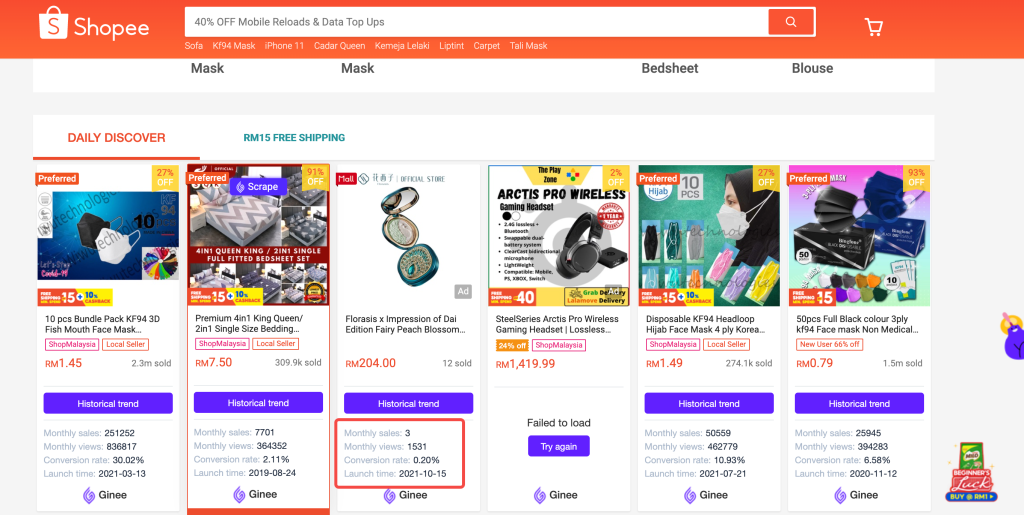Open the RM15 Free Shipping tab
This screenshot has height=515, width=1024.
295,138
